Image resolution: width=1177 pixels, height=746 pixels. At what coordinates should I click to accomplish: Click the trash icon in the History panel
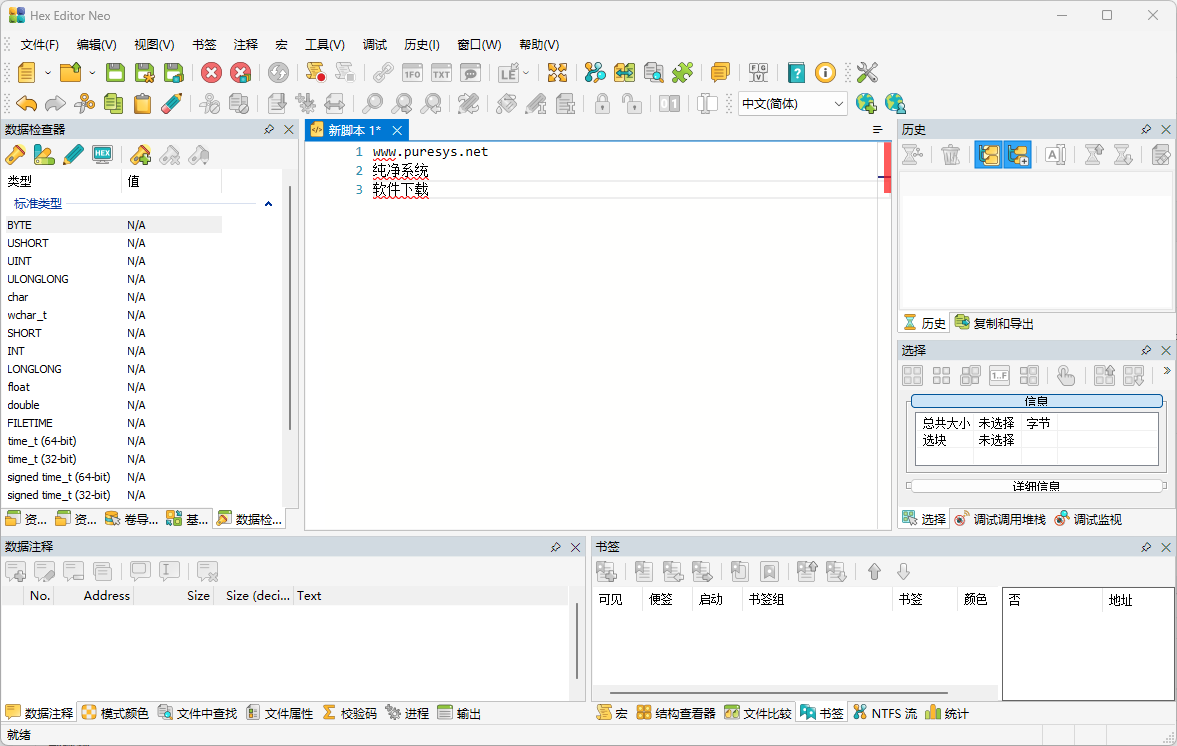[x=950, y=154]
